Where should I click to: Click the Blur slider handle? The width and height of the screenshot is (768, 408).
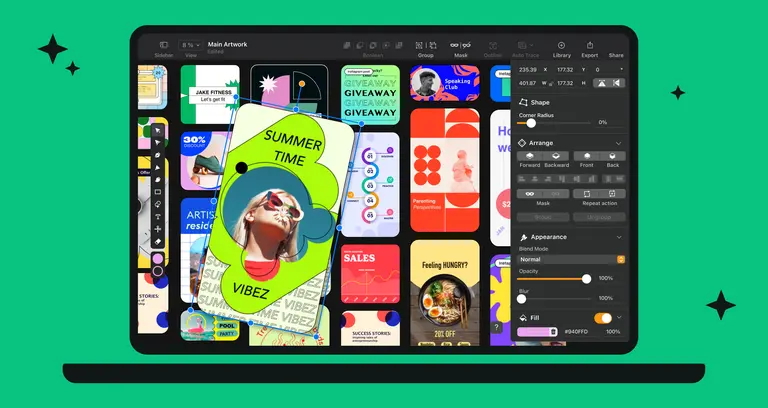click(522, 299)
